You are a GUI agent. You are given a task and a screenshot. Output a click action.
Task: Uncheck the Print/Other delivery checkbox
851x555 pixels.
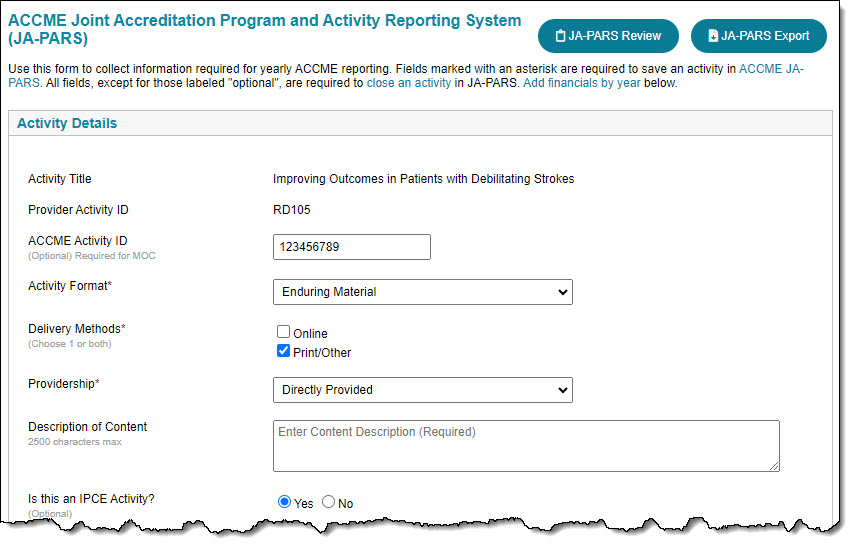click(x=283, y=350)
